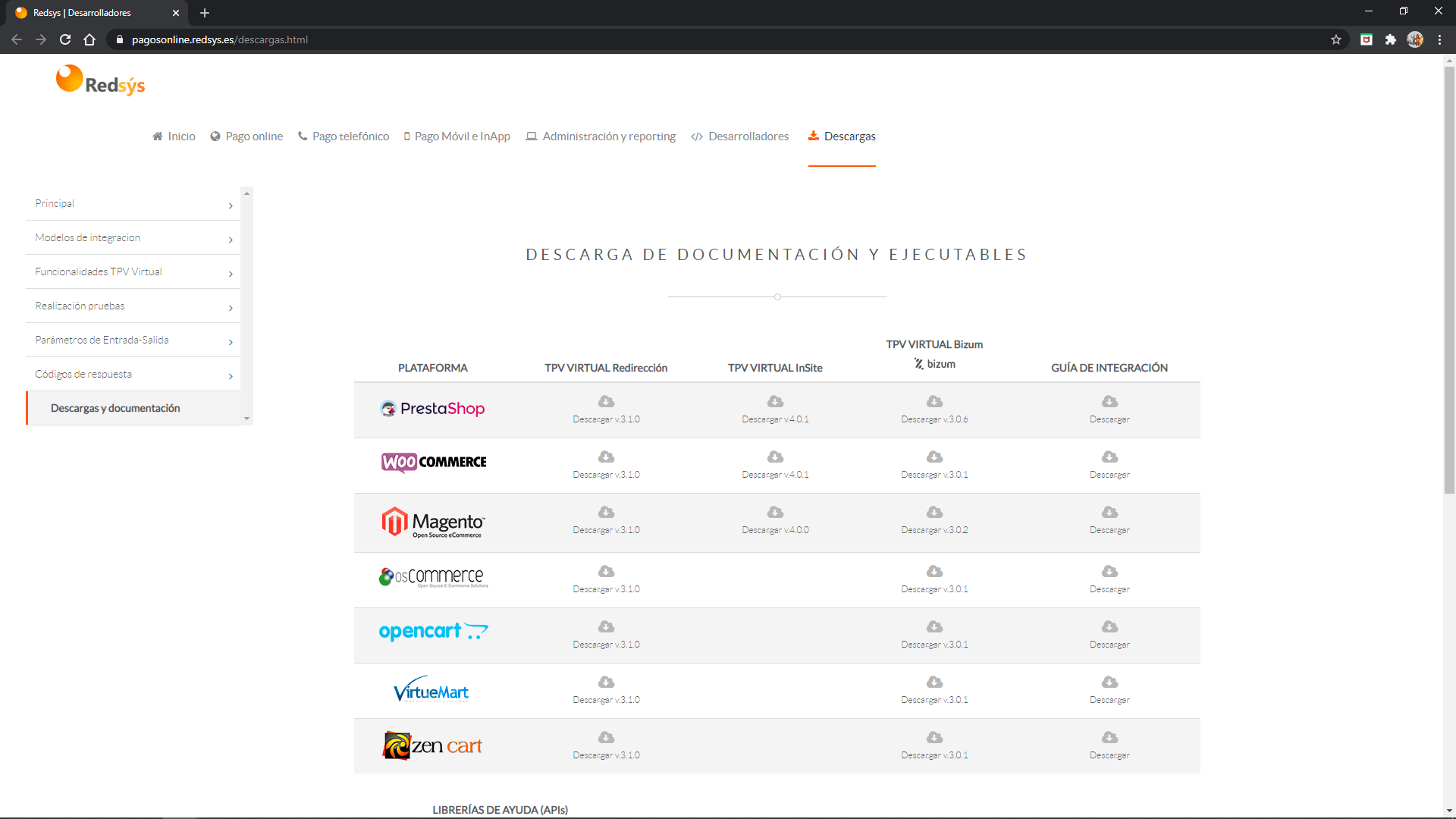Click WooCommerce Redirección download cloud icon
Image resolution: width=1456 pixels, height=819 pixels.
click(x=606, y=457)
